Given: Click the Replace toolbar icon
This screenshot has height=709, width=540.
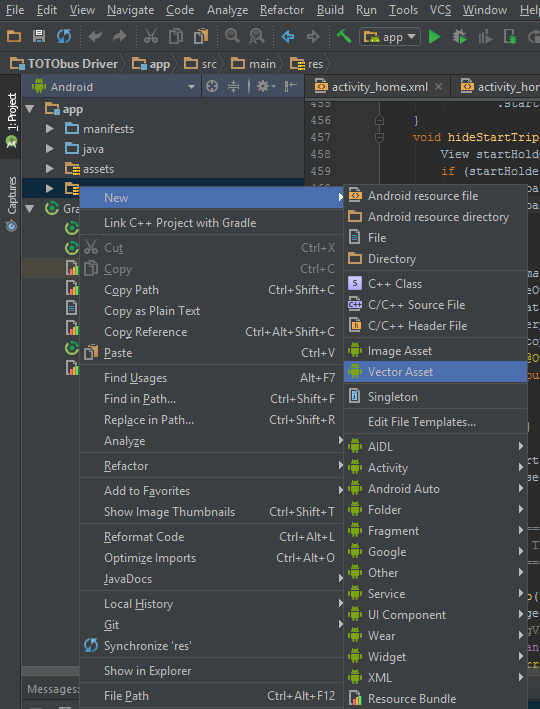Looking at the screenshot, I should [257, 36].
